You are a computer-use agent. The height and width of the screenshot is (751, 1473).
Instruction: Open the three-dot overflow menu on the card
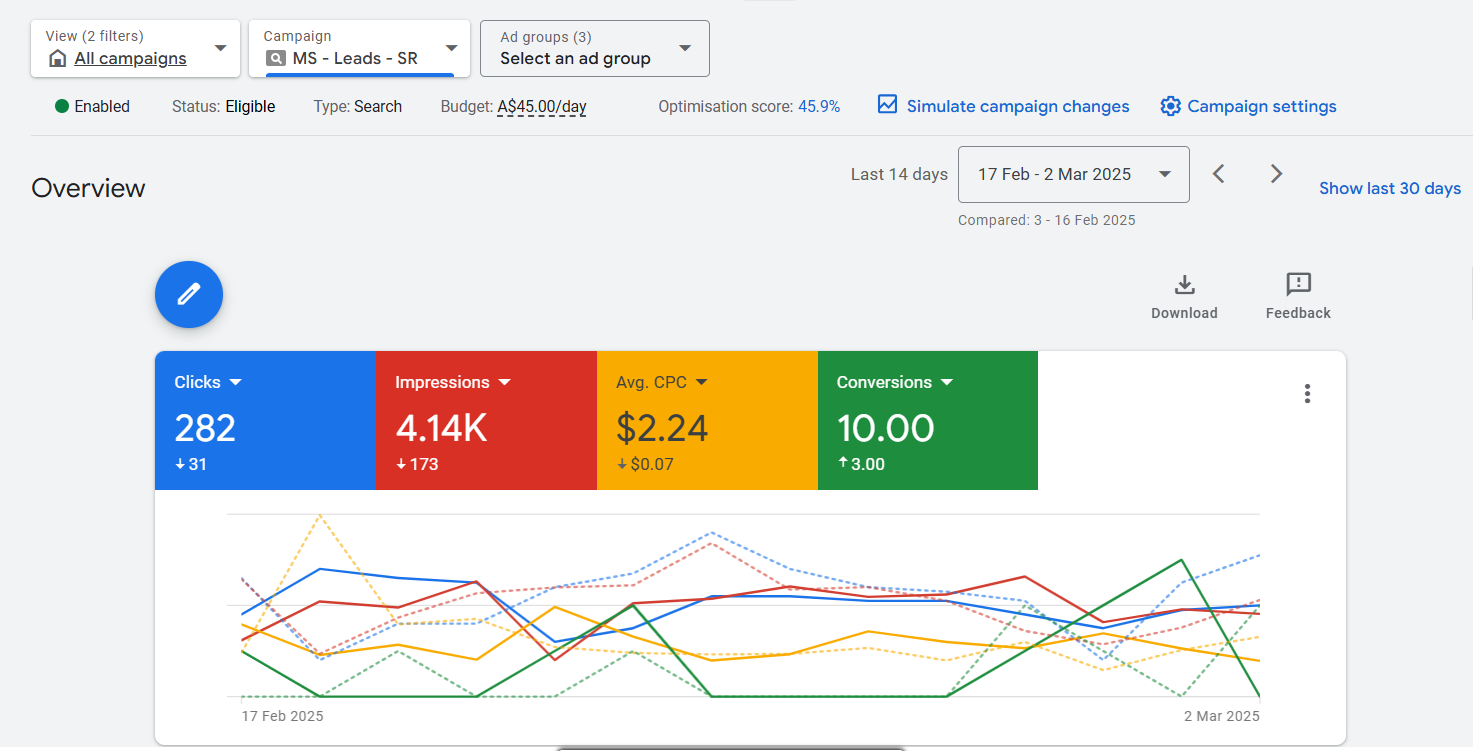1307,393
